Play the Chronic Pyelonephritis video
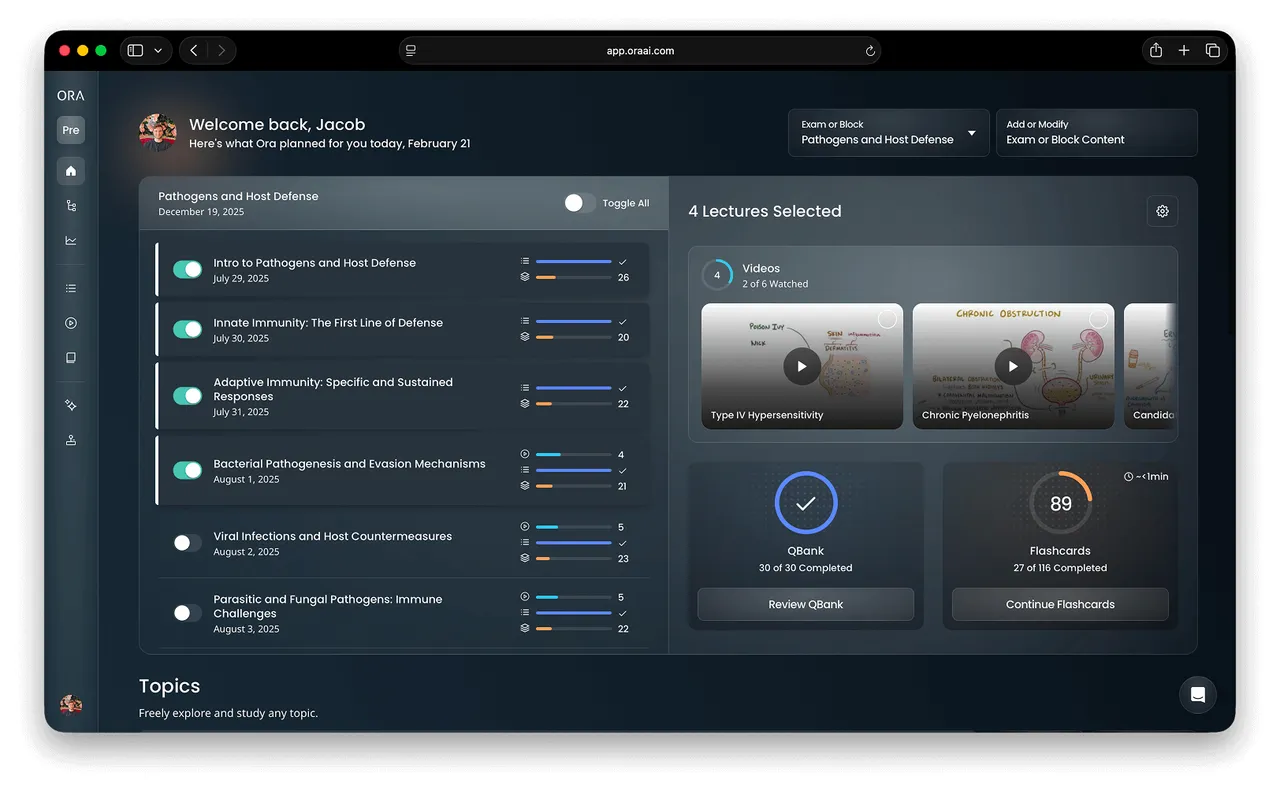The image size is (1280, 791). point(1013,366)
